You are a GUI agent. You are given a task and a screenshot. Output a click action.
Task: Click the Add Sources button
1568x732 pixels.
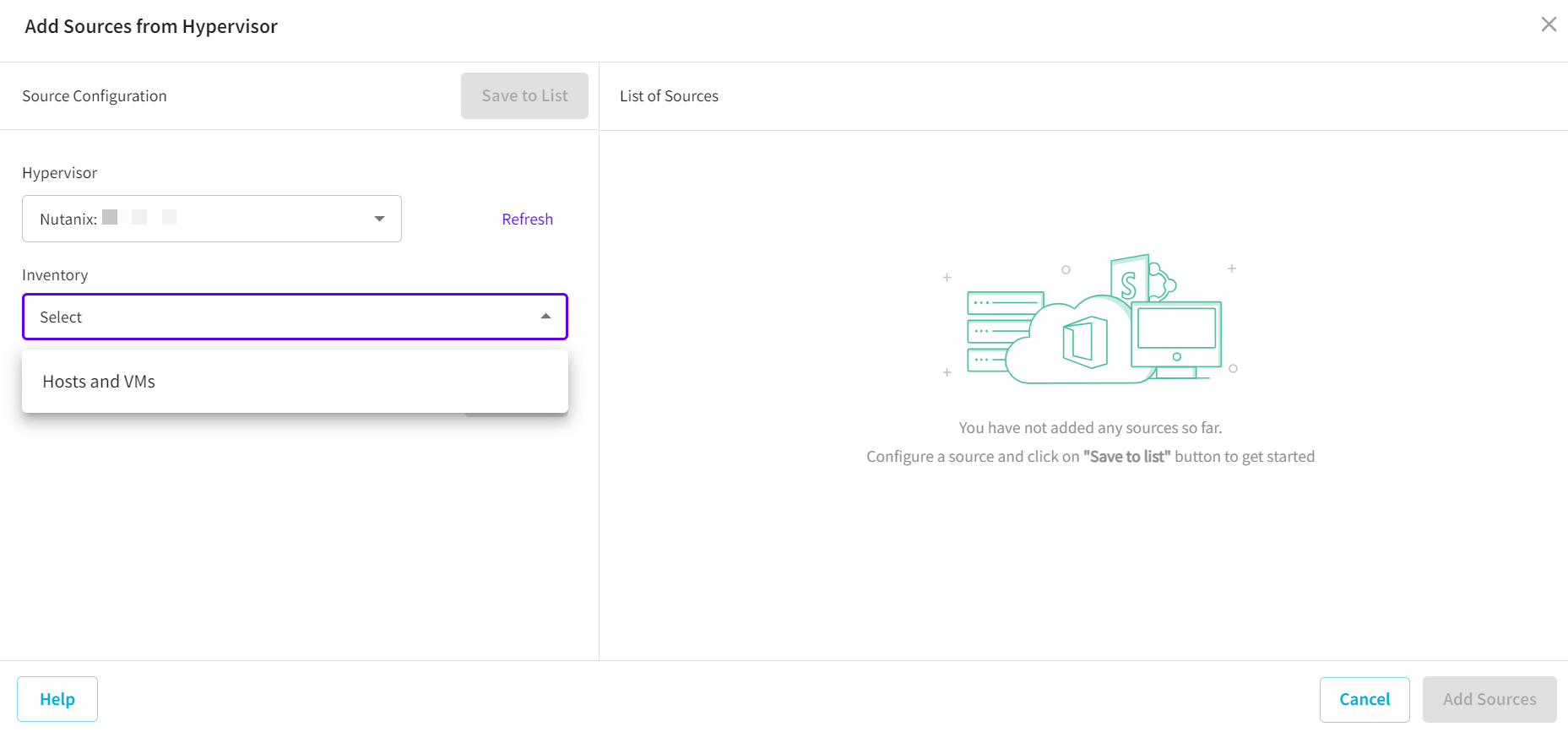tap(1489, 699)
